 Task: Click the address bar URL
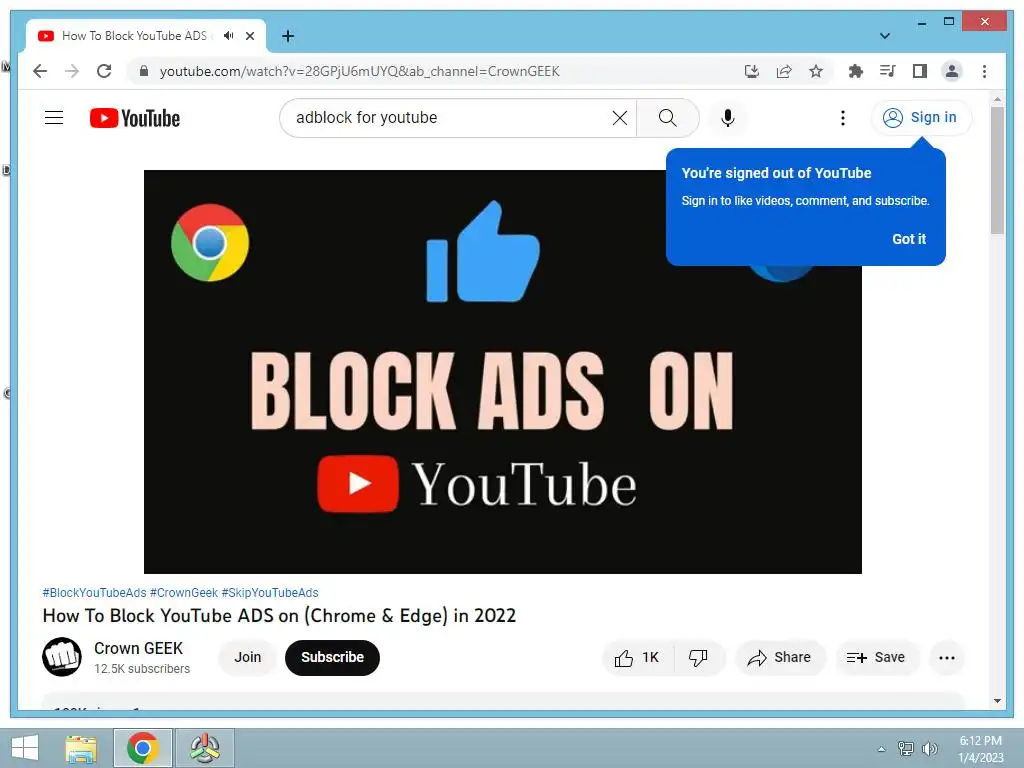[x=359, y=71]
